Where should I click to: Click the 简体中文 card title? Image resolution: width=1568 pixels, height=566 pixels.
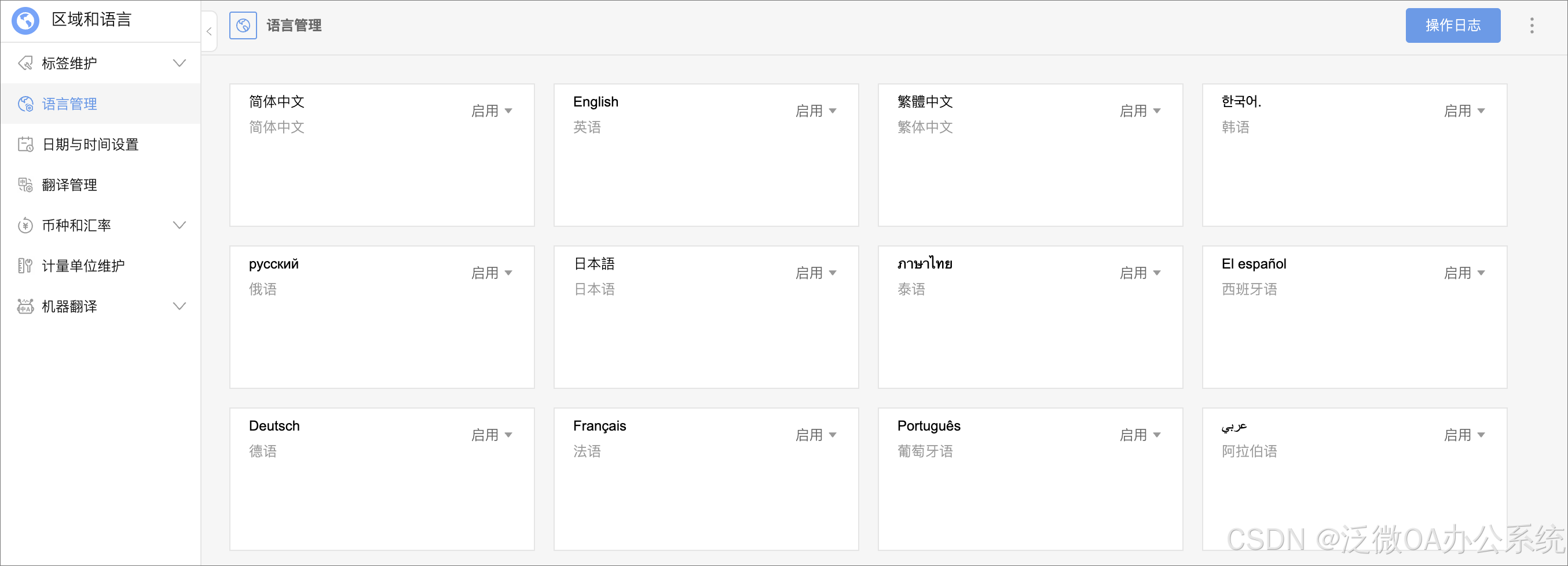click(277, 102)
